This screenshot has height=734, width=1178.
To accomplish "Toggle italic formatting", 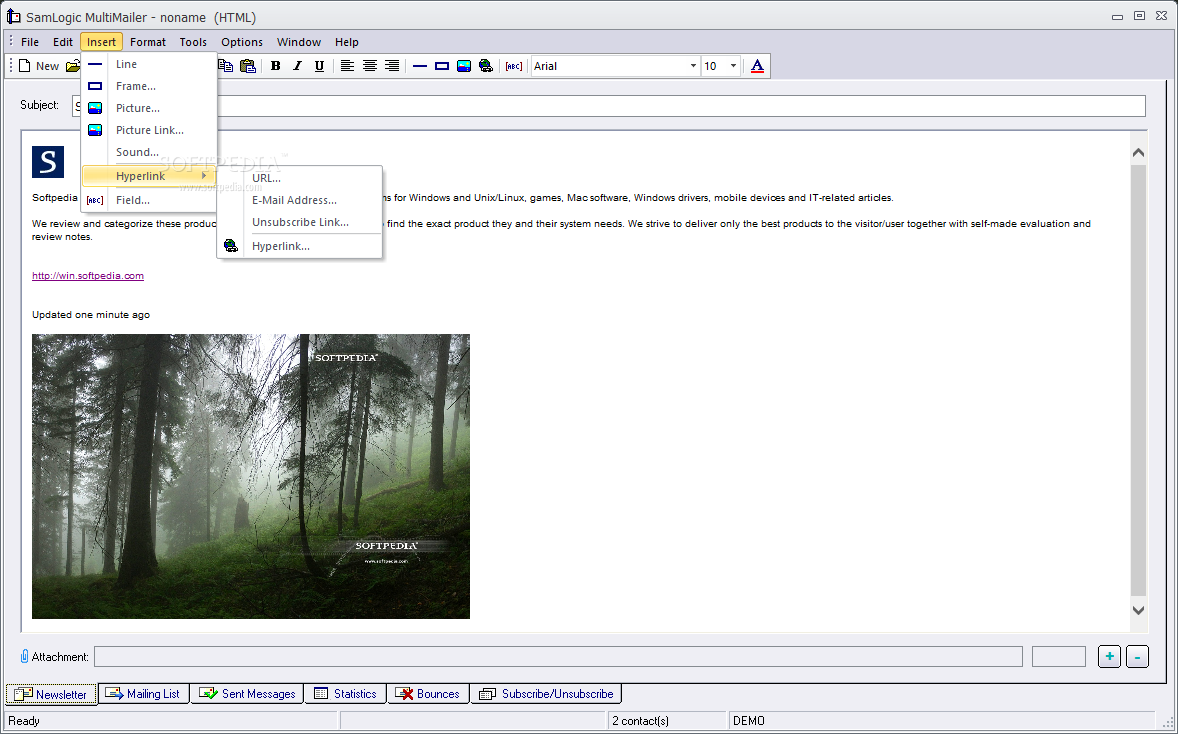I will coord(298,66).
